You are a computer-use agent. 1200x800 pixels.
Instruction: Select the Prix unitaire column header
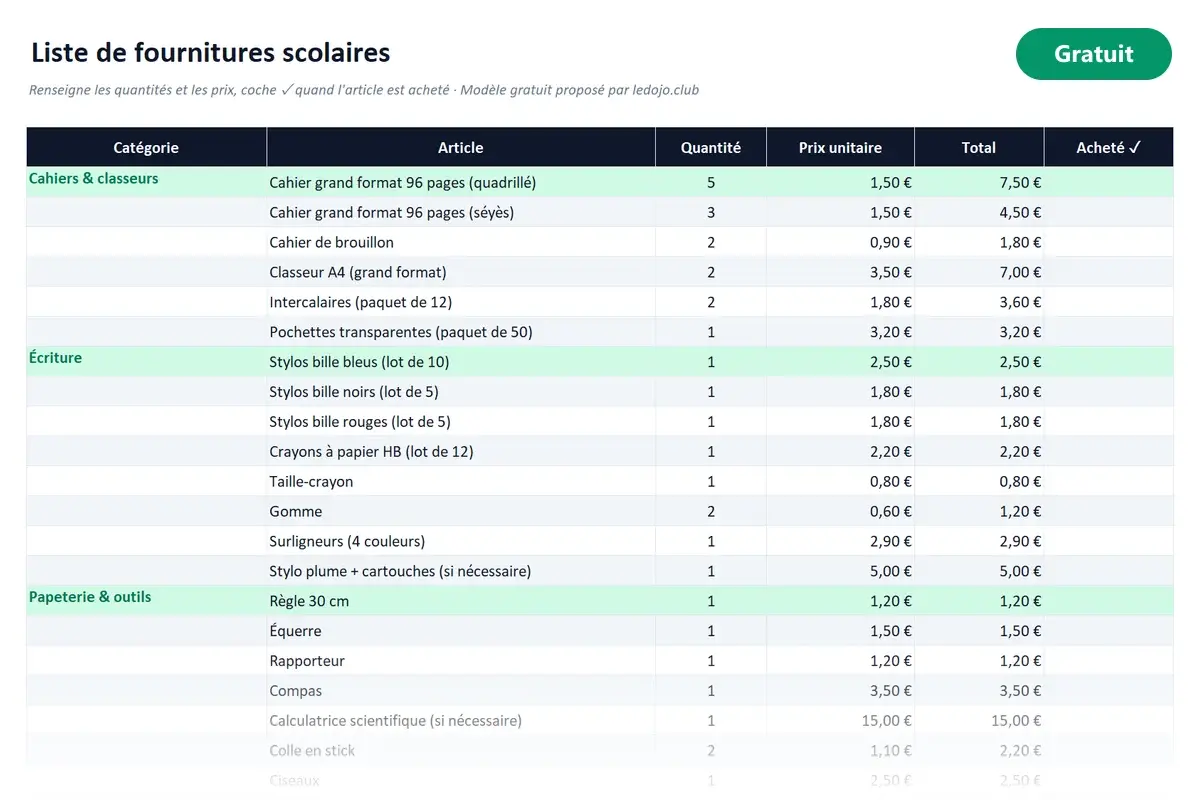840,147
